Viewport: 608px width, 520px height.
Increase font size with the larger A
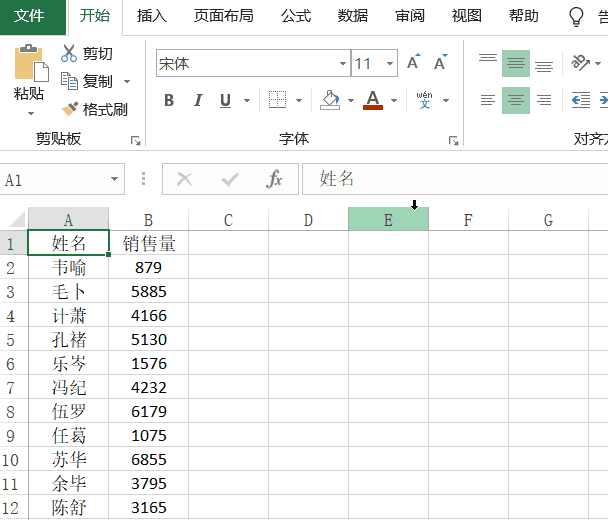coord(414,62)
